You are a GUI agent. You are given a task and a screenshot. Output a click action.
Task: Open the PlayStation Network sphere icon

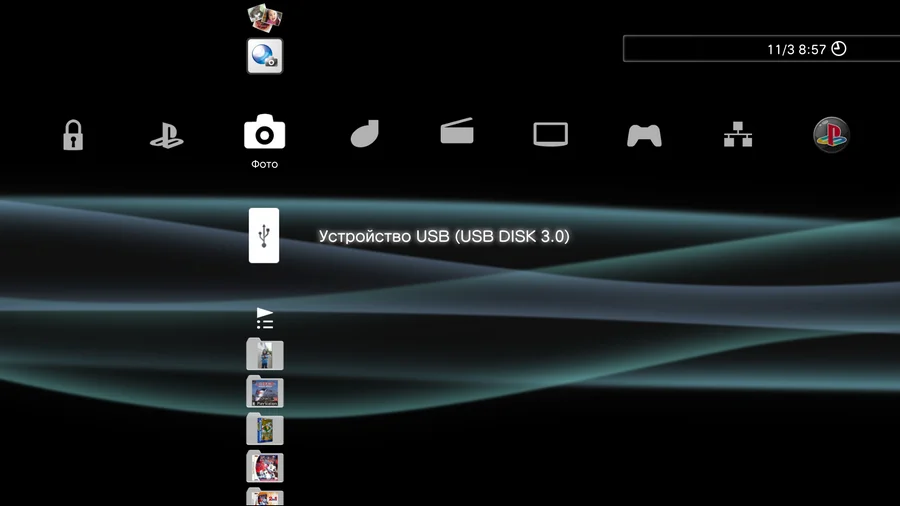(x=831, y=135)
